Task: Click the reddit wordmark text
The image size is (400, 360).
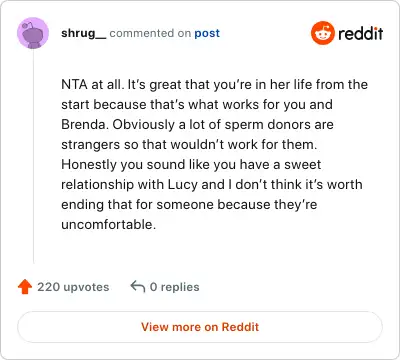Action: pos(360,33)
